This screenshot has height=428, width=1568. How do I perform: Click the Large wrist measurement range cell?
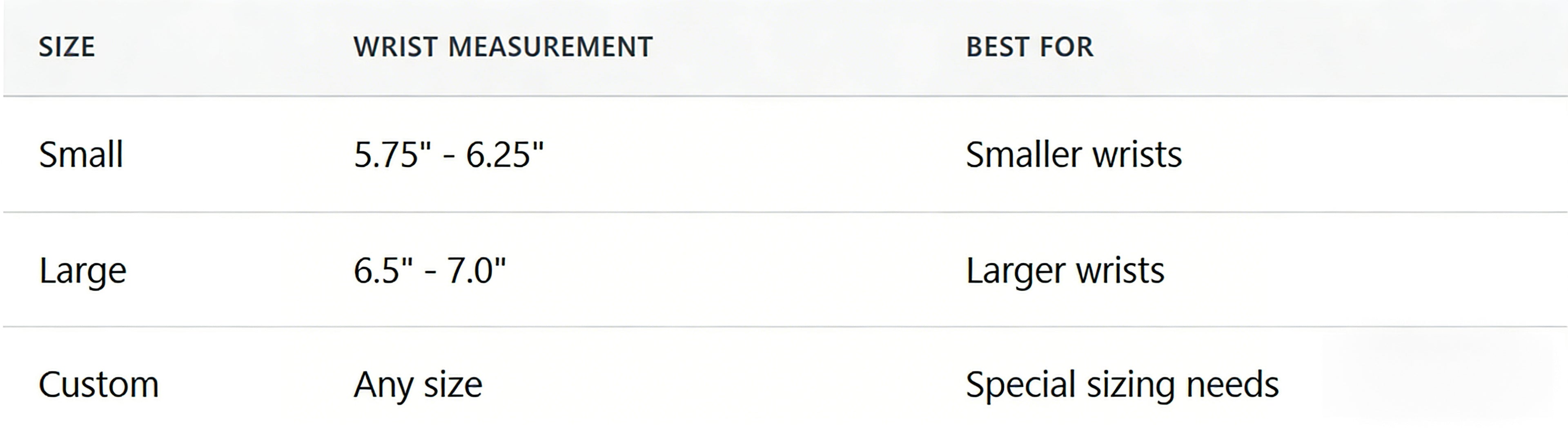[430, 270]
